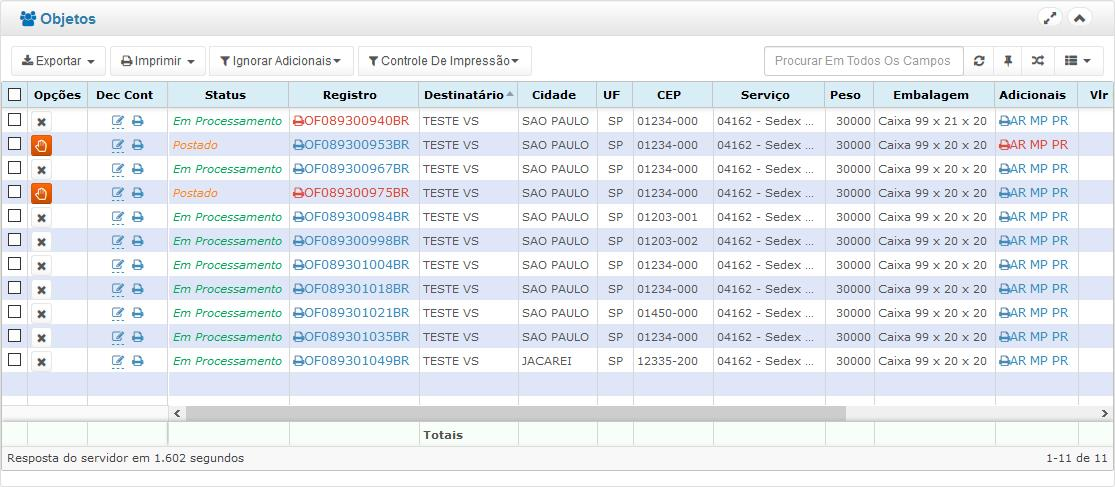Click the shuffle arrows icon in the toolbar
The height and width of the screenshot is (488, 1119).
[1038, 61]
